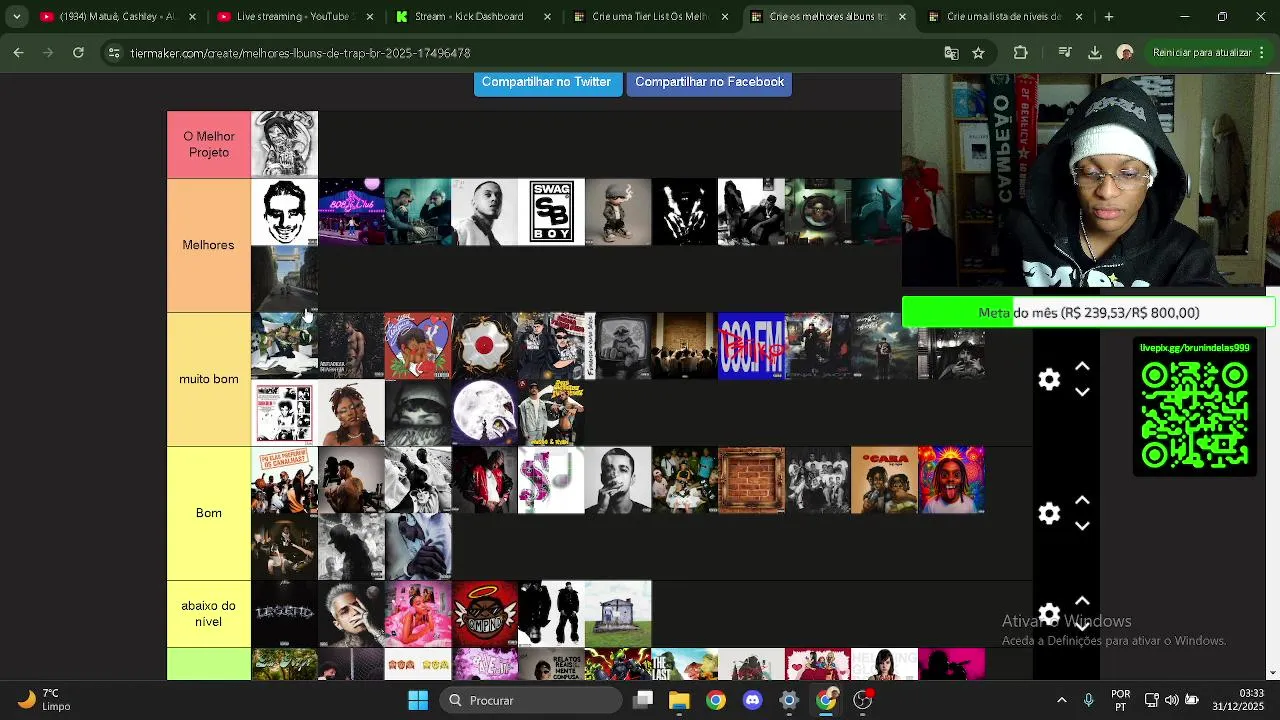This screenshot has width=1280, height=720.
Task: Bookmark this page with star icon
Action: [x=978, y=53]
